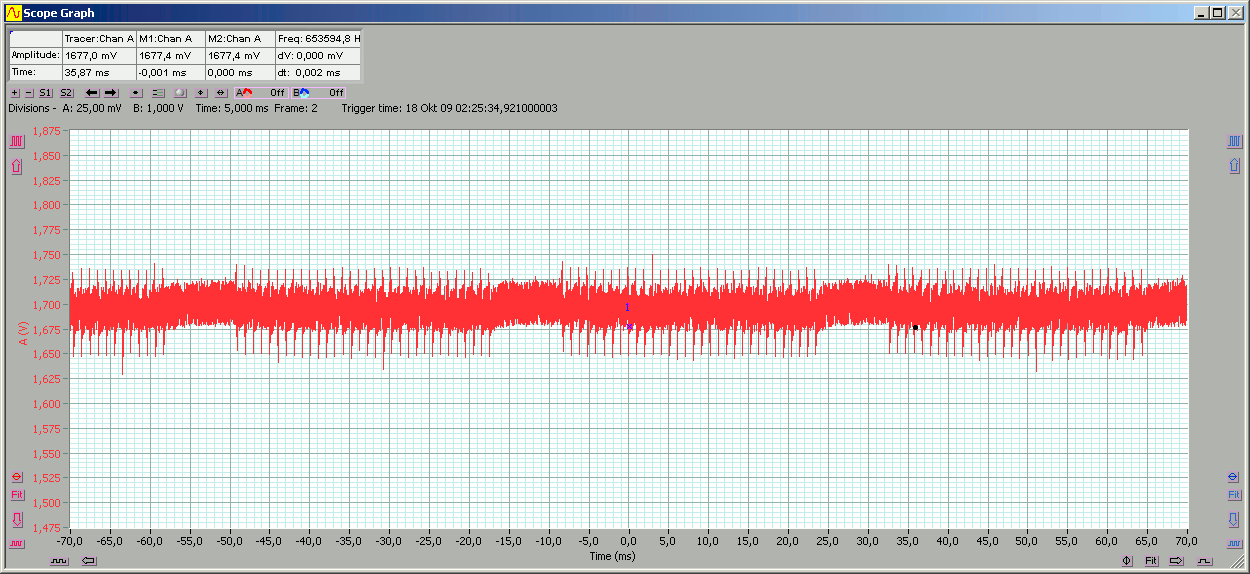Click blue channel B Fit button

1234,495
